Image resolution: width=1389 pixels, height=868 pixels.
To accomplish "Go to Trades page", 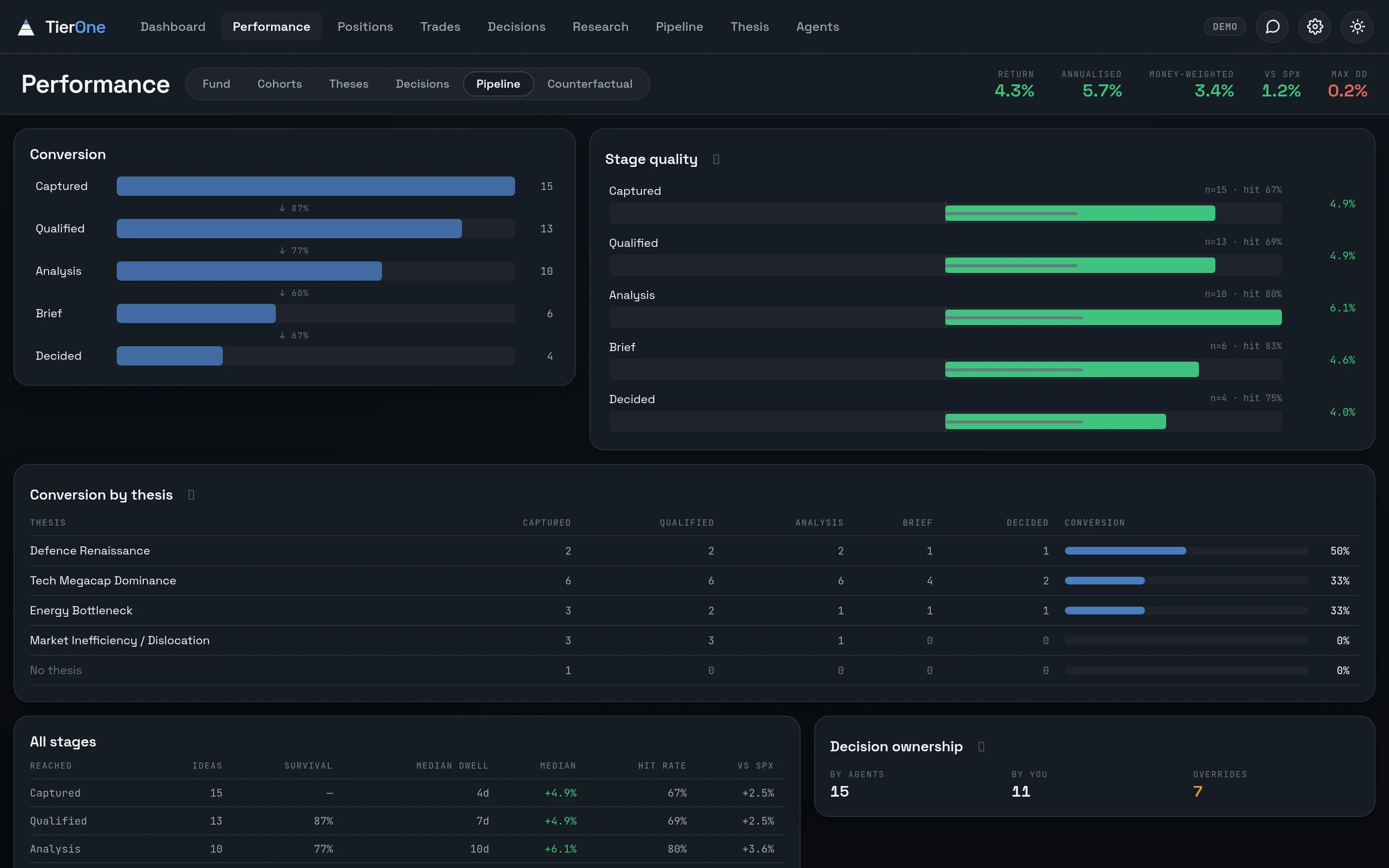I will tap(440, 27).
